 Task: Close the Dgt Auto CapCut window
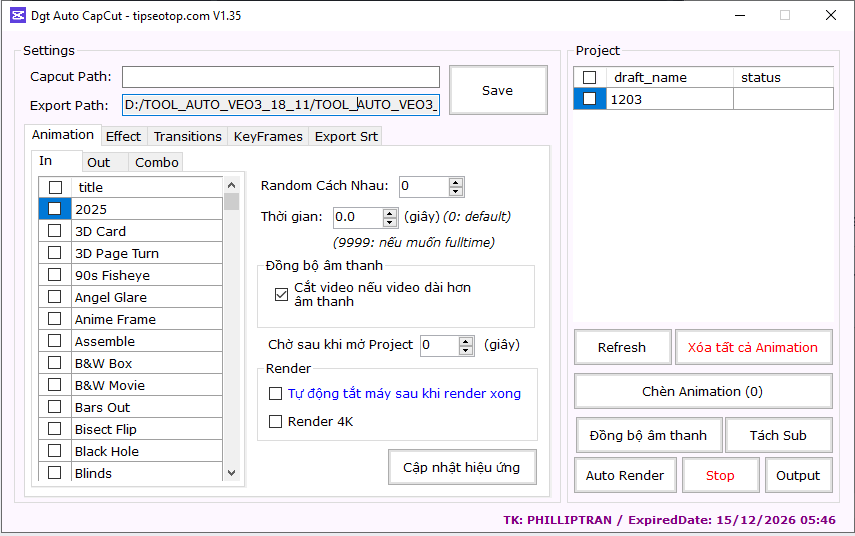pos(830,15)
